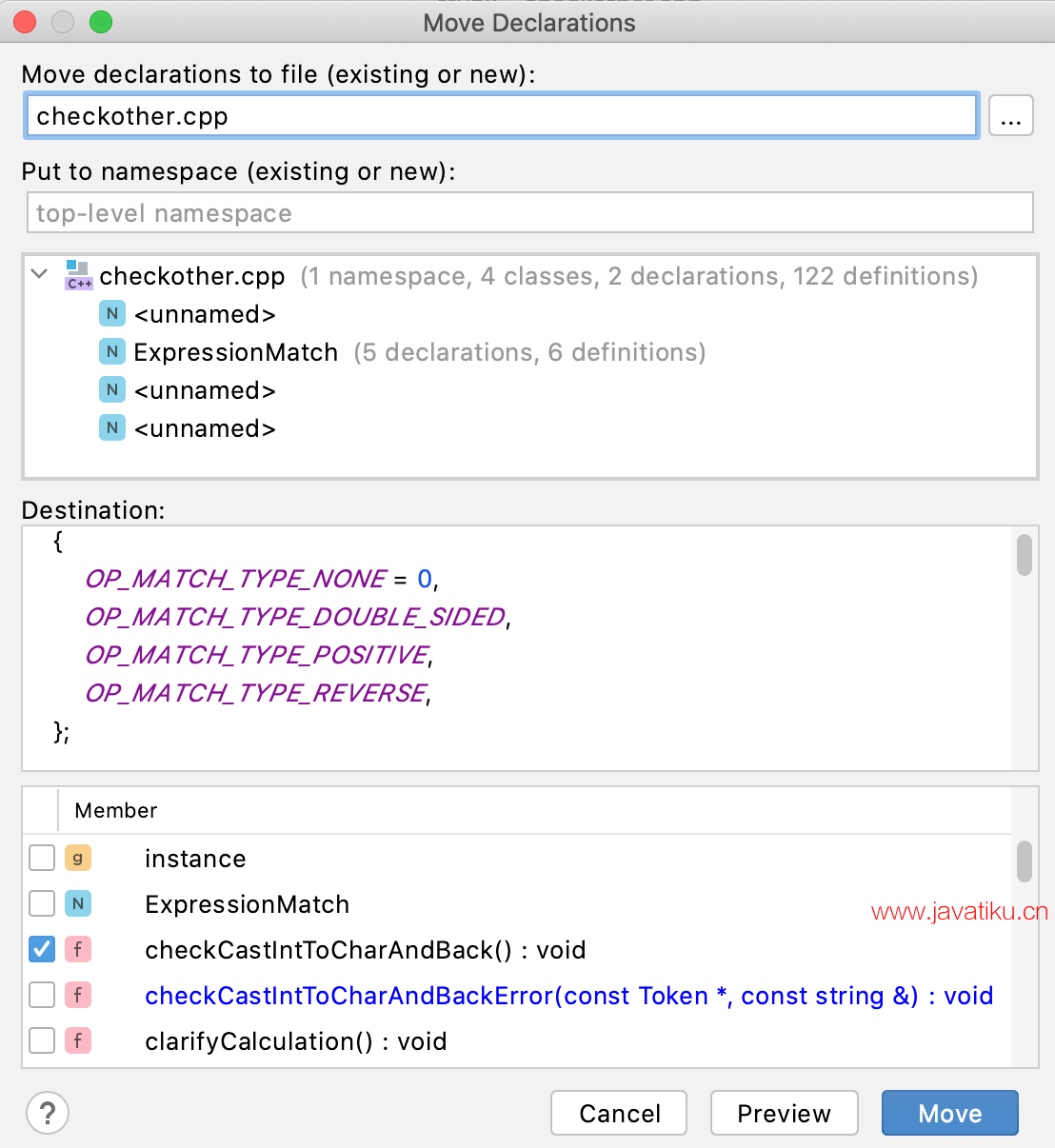Click the Member list scrollbar thumb
The height and width of the screenshot is (1148, 1055).
pyautogui.click(x=1025, y=861)
